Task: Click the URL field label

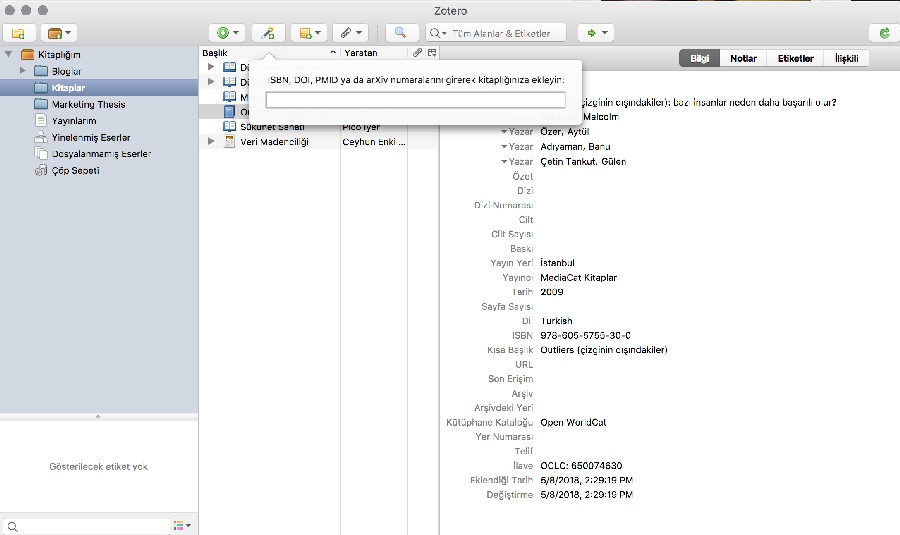Action: (x=524, y=365)
